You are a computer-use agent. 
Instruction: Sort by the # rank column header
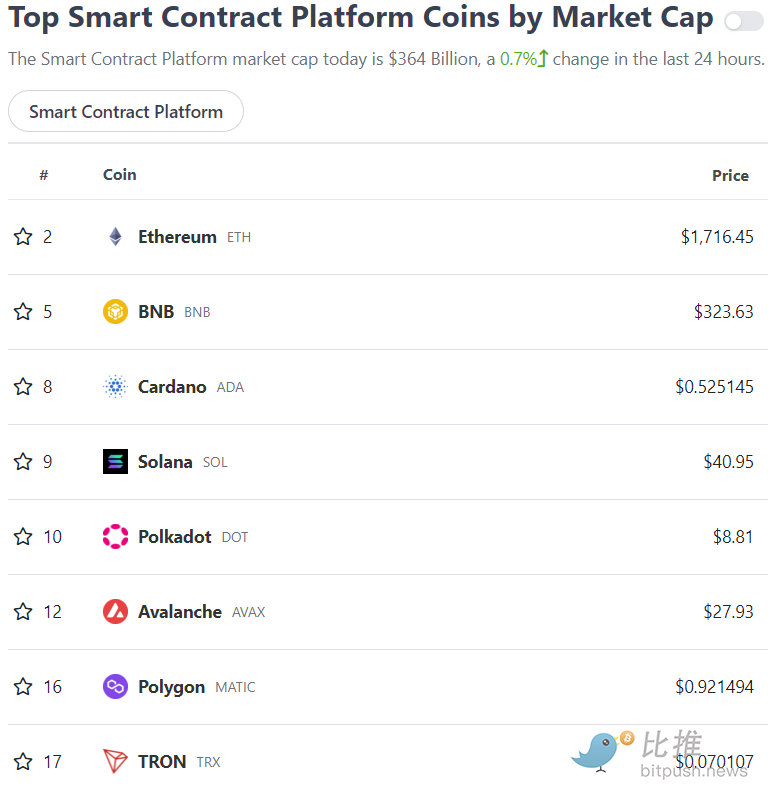44,175
